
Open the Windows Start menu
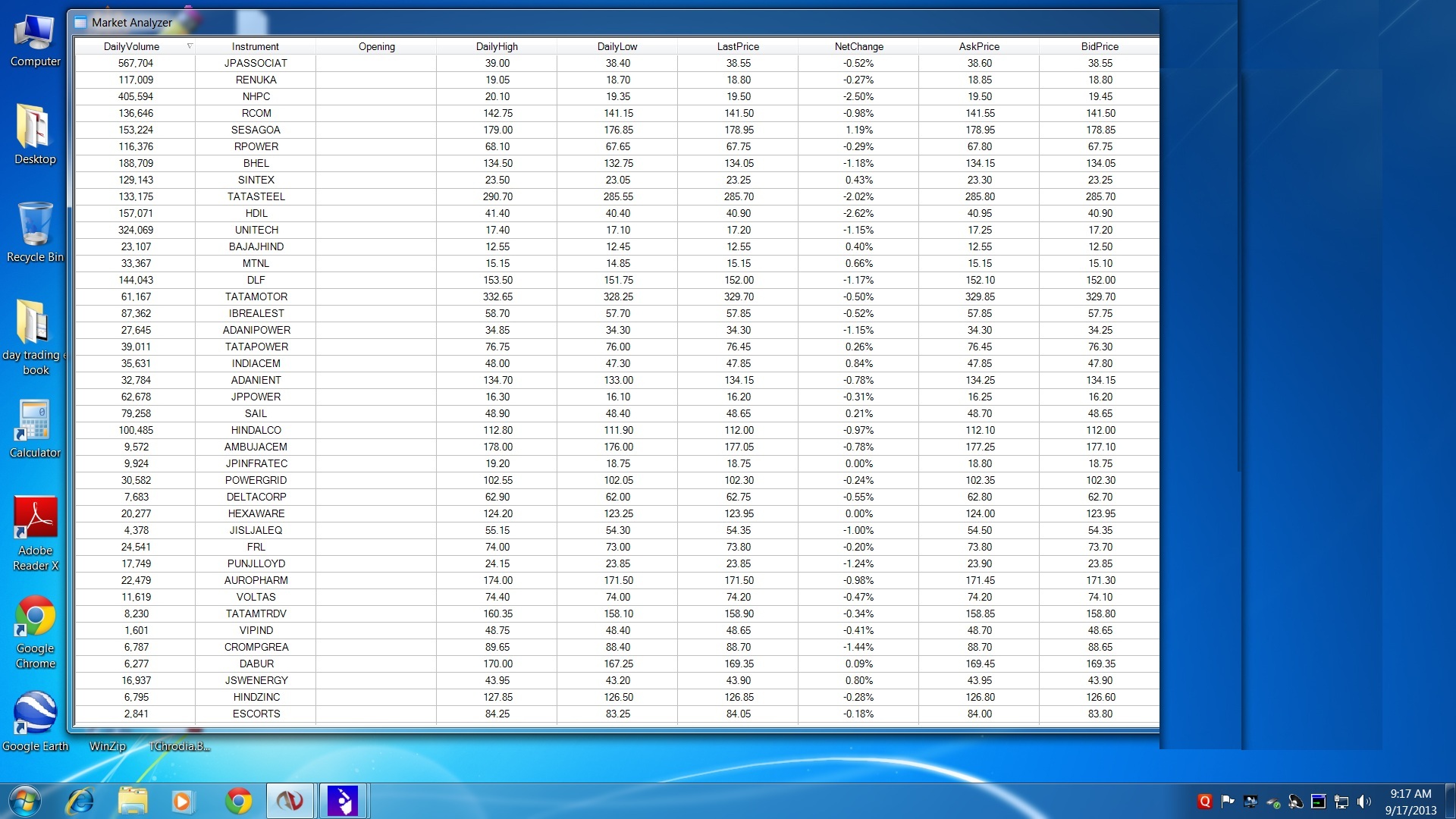24,801
